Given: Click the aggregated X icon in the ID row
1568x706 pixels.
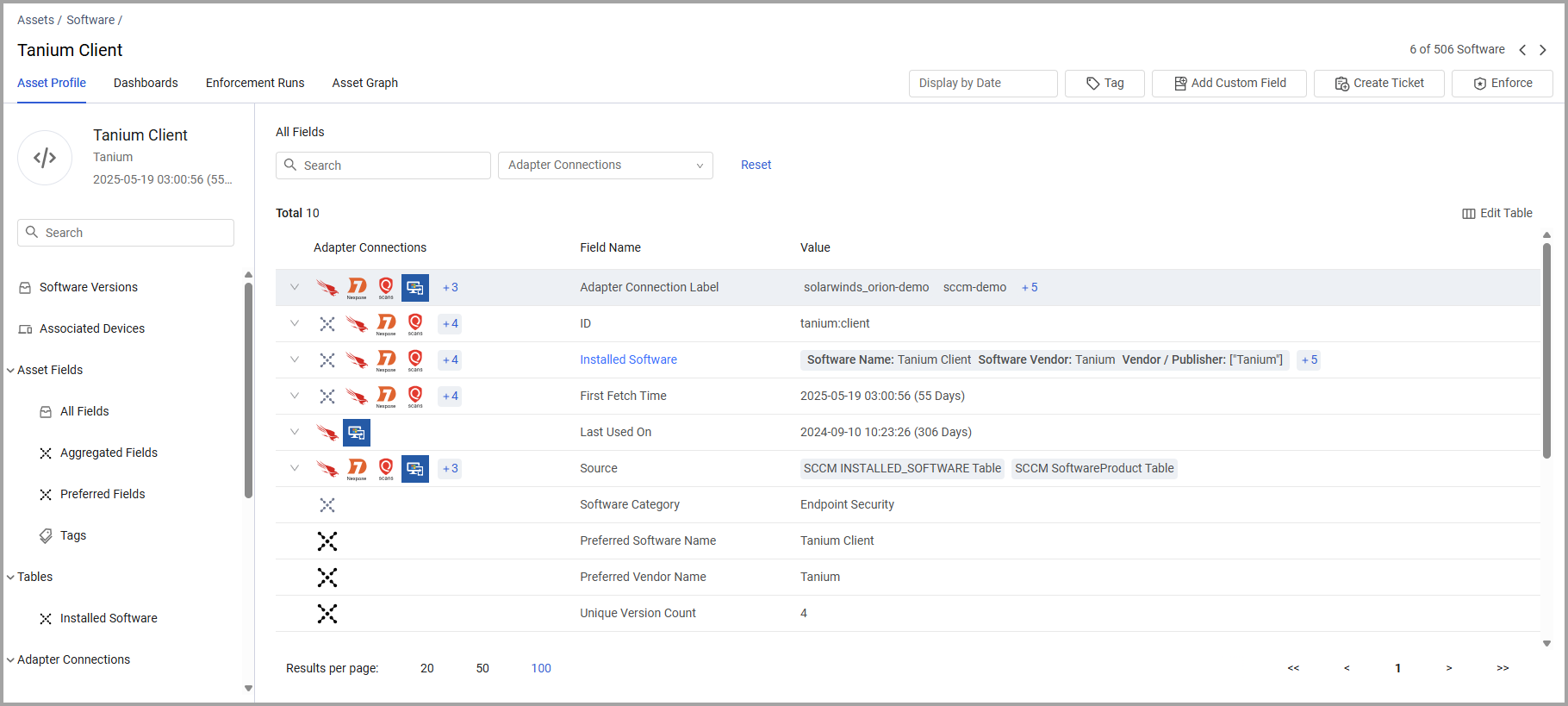Looking at the screenshot, I should pos(327,324).
